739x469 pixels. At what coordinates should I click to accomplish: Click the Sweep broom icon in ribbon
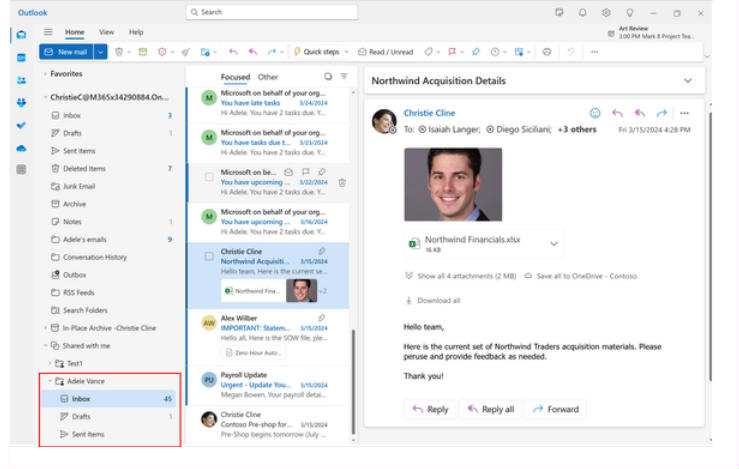tap(186, 52)
